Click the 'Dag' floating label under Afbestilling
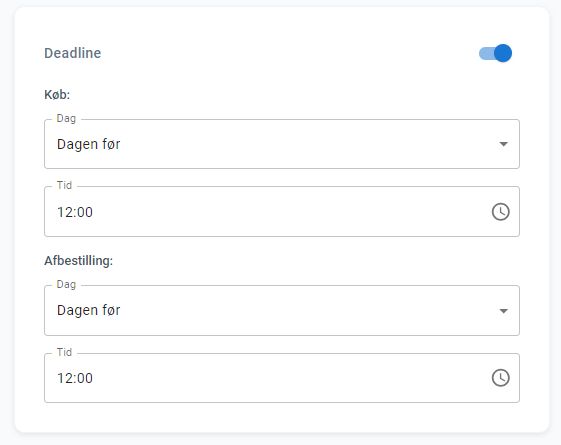Image resolution: width=561 pixels, height=445 pixels. point(66,284)
